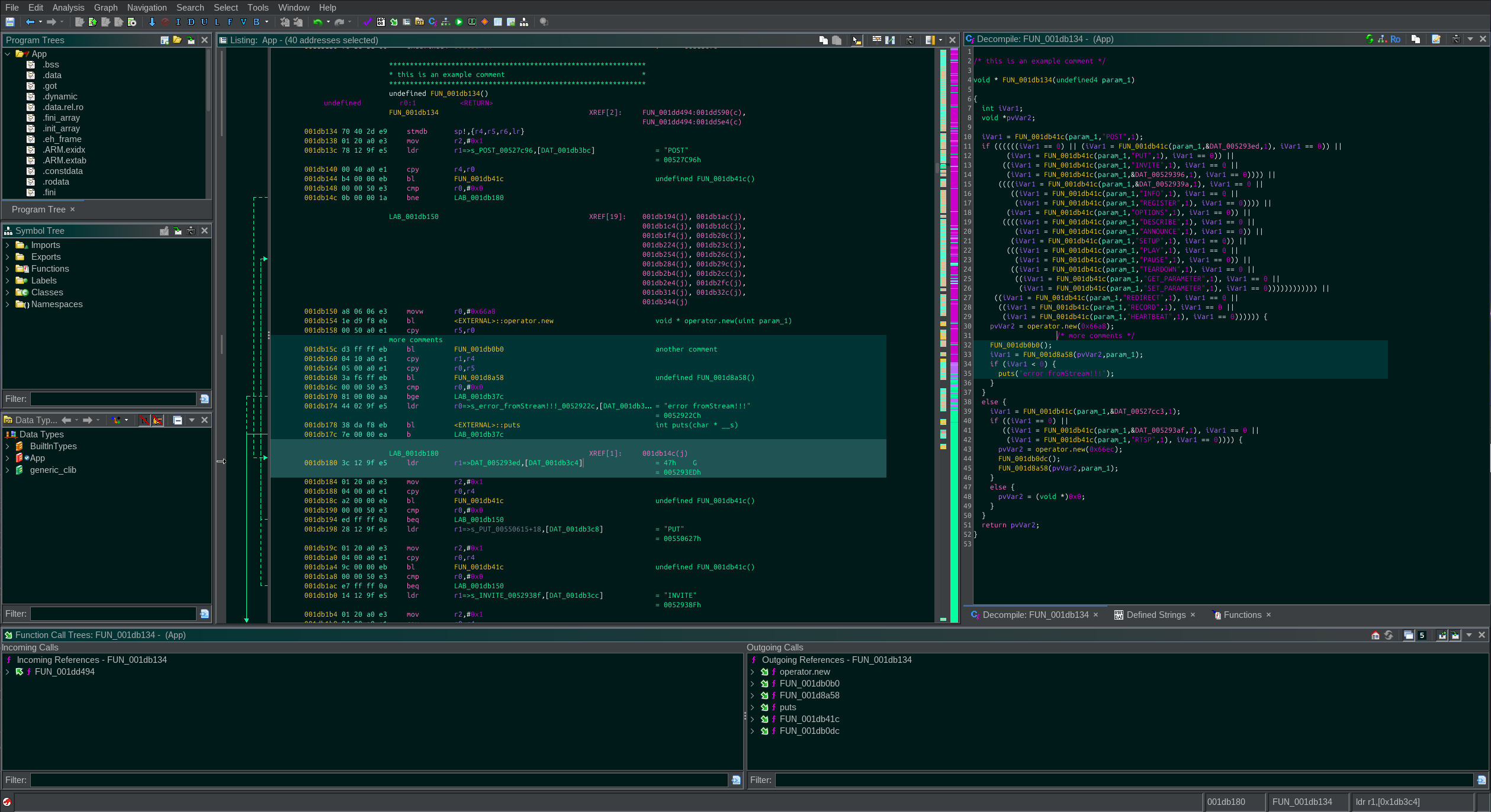The height and width of the screenshot is (812, 1491).
Task: Click the green Script Manager play icon
Action: 459,22
